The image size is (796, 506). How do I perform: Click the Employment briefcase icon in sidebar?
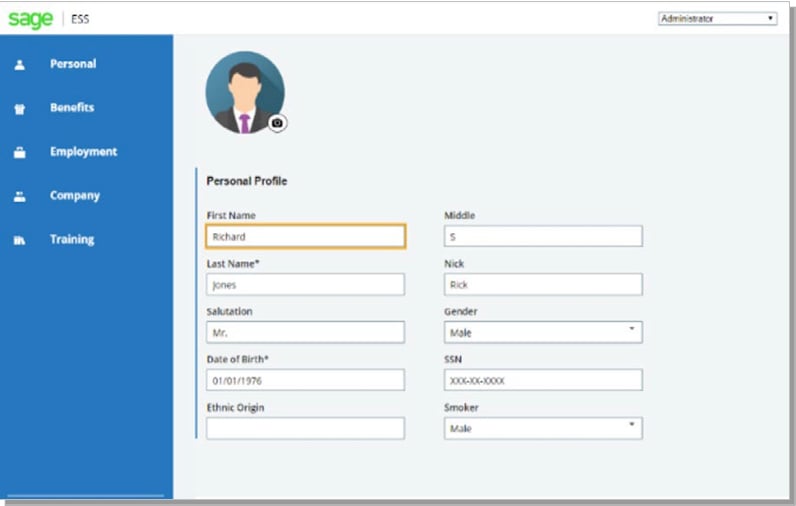pos(20,152)
